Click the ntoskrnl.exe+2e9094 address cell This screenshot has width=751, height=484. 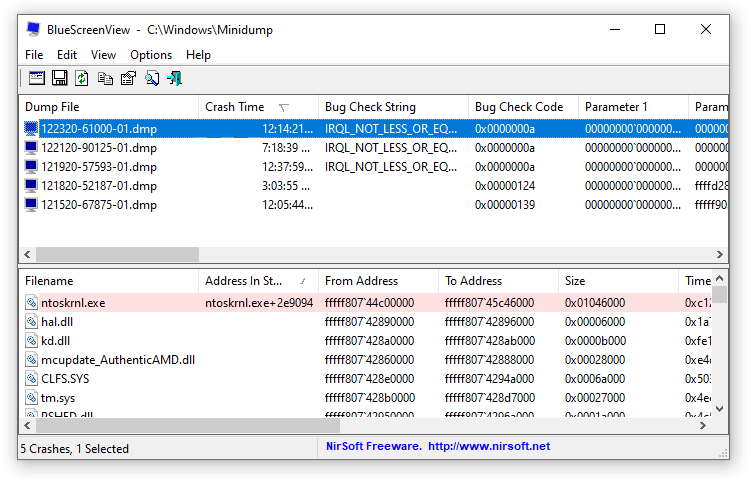click(x=259, y=303)
